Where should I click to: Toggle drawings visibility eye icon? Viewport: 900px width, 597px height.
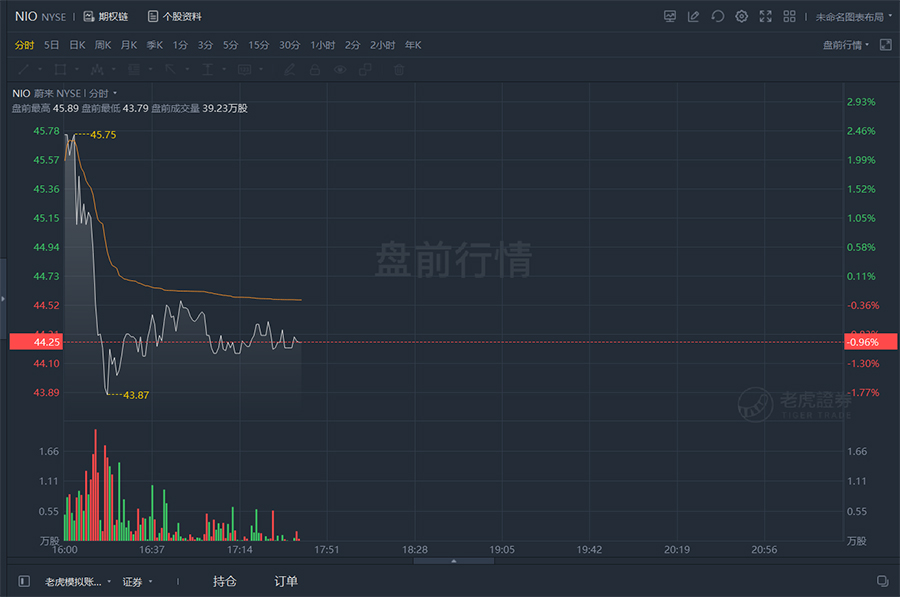pyautogui.click(x=340, y=69)
